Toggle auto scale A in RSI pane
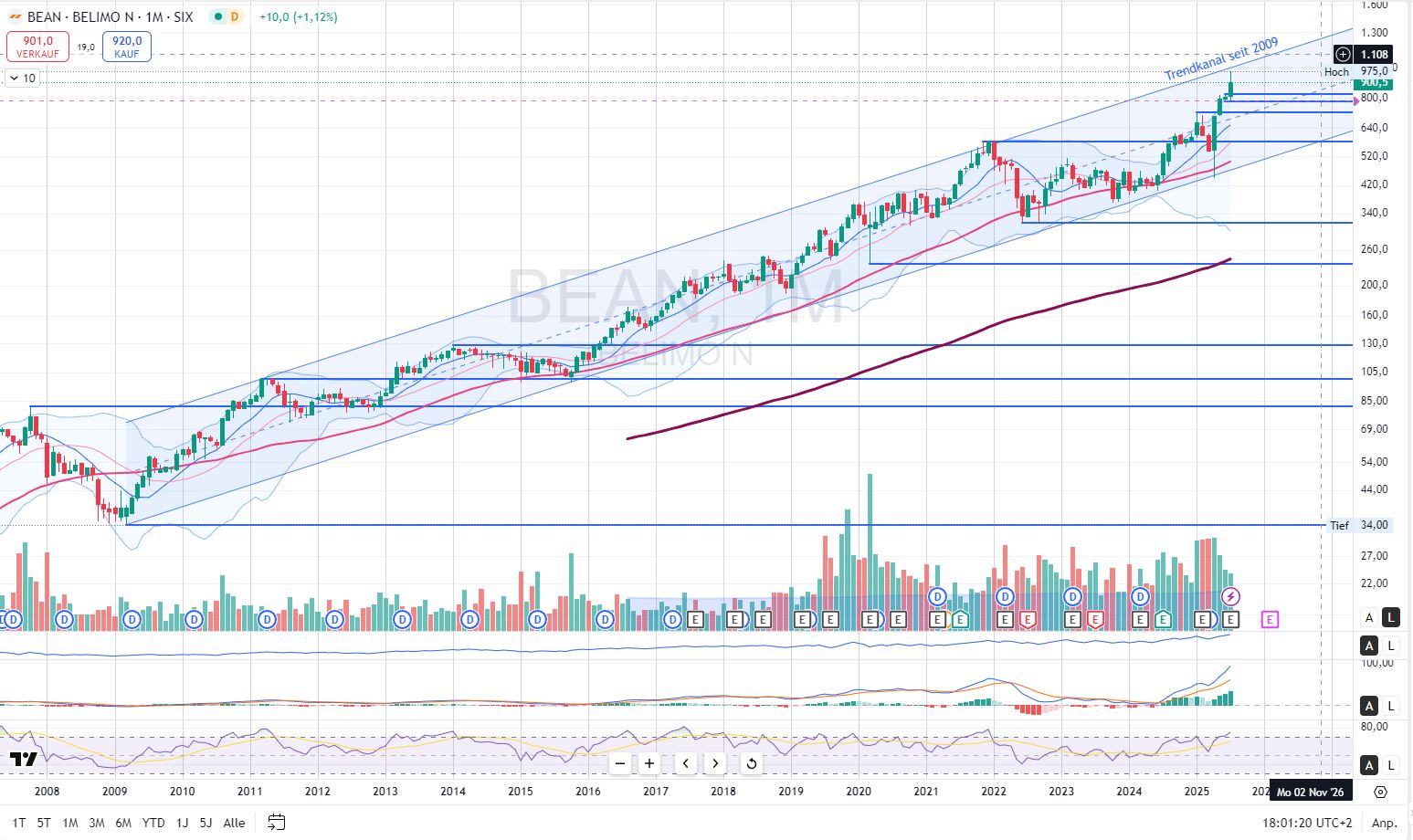The image size is (1413, 840). click(1368, 765)
